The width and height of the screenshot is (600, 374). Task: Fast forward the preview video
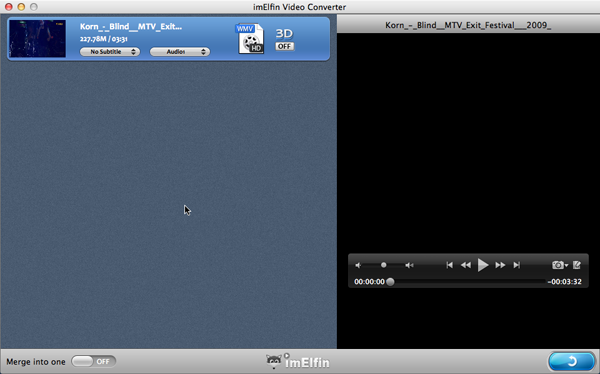[x=500, y=265]
